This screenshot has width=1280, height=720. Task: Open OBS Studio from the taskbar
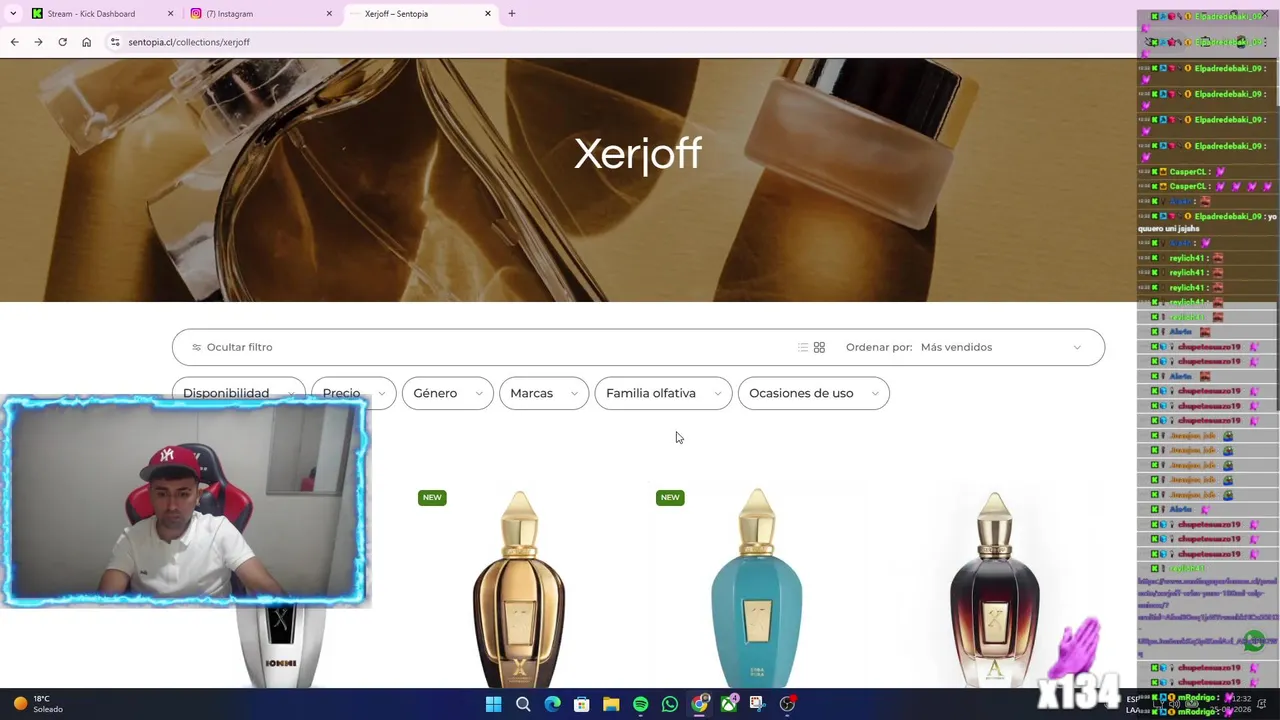787,704
